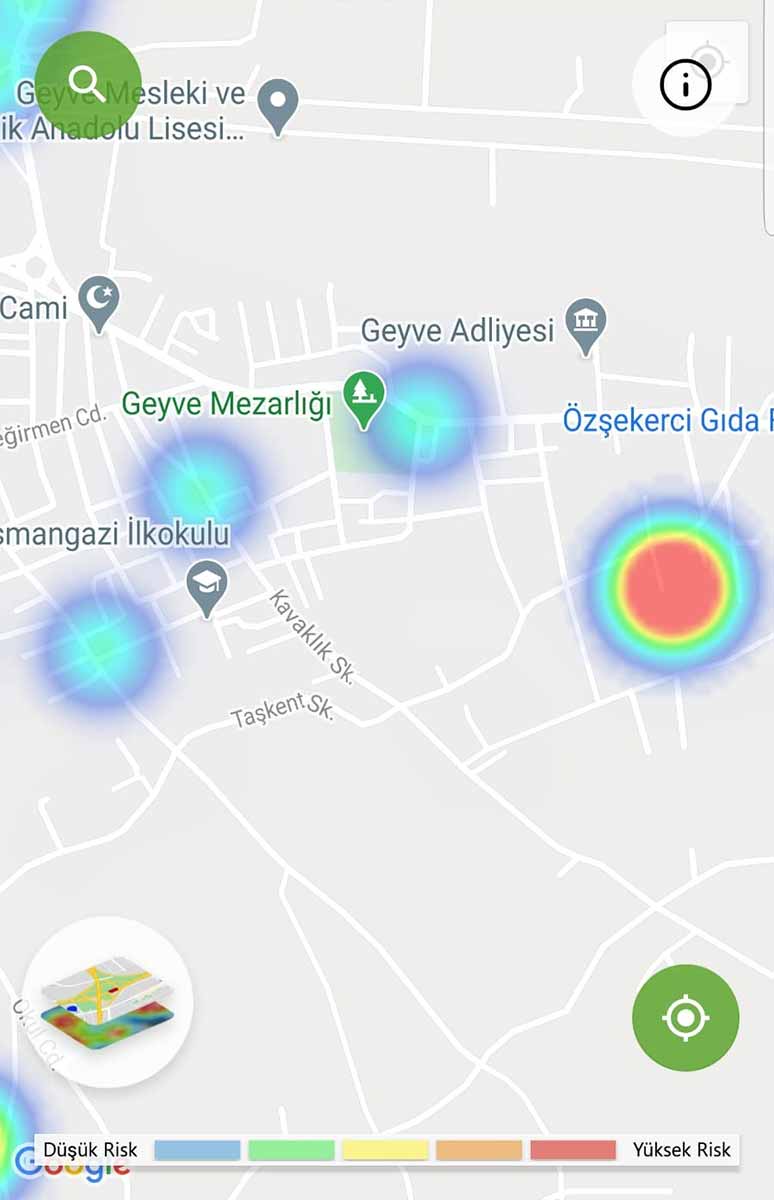Screen dimensions: 774x1200
Task: Click the orange legend swatch
Action: pyautogui.click(x=479, y=1150)
